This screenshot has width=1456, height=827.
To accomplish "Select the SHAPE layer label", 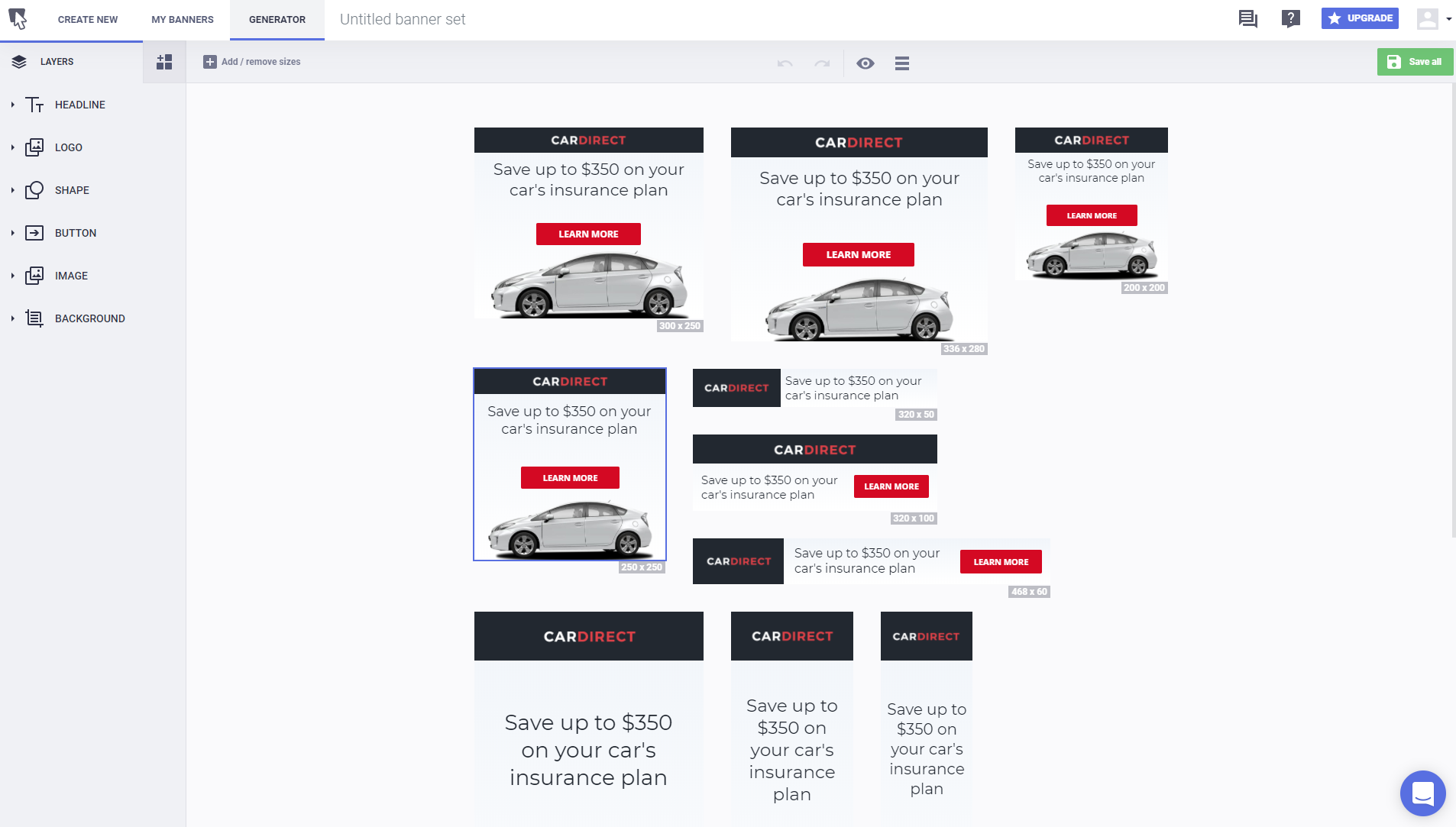I will (x=72, y=190).
